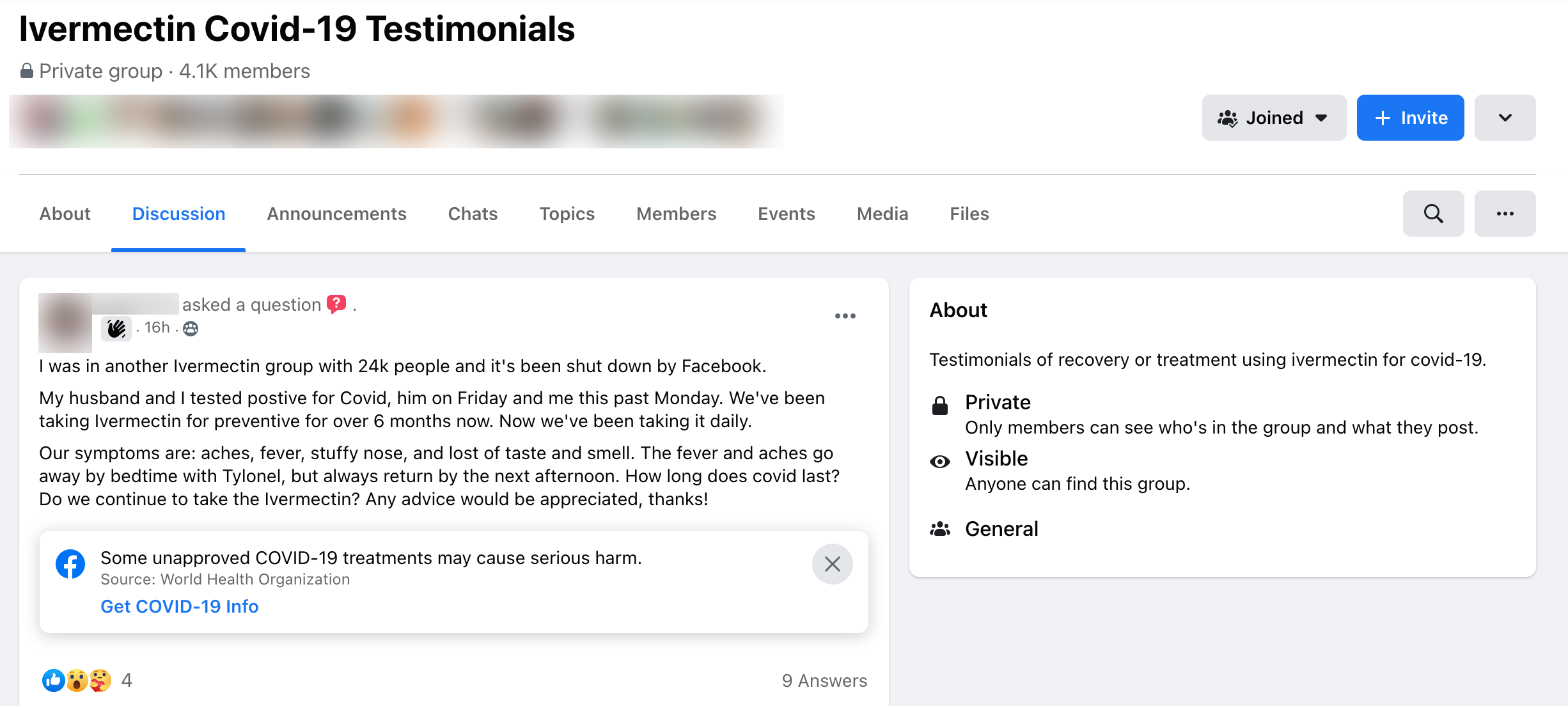The height and width of the screenshot is (706, 1568).
Task: Click the Like reaction icon on the post
Action: (54, 681)
